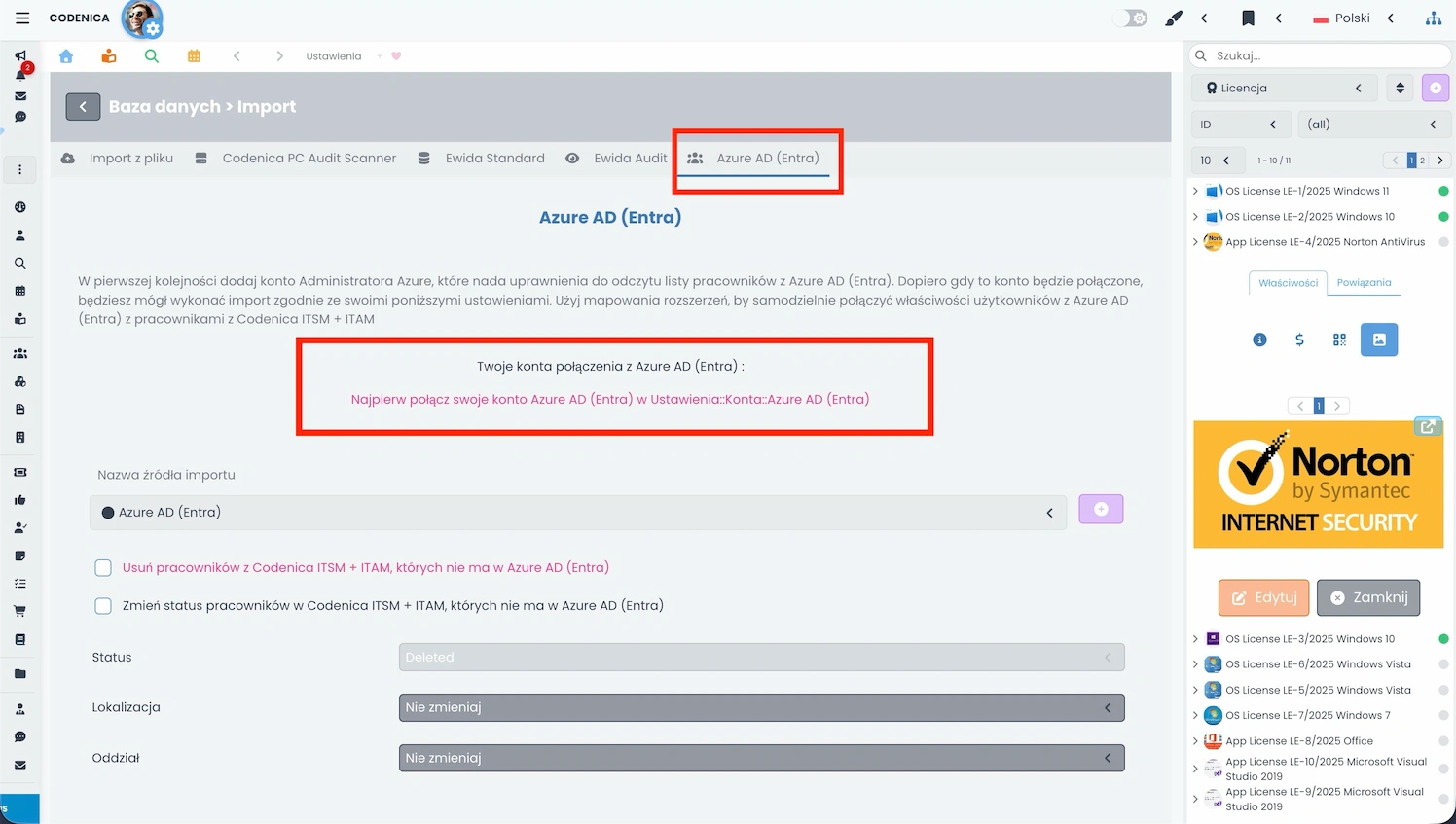
Task: Open the shopping cart icon in the sidebar
Action: coord(20,610)
